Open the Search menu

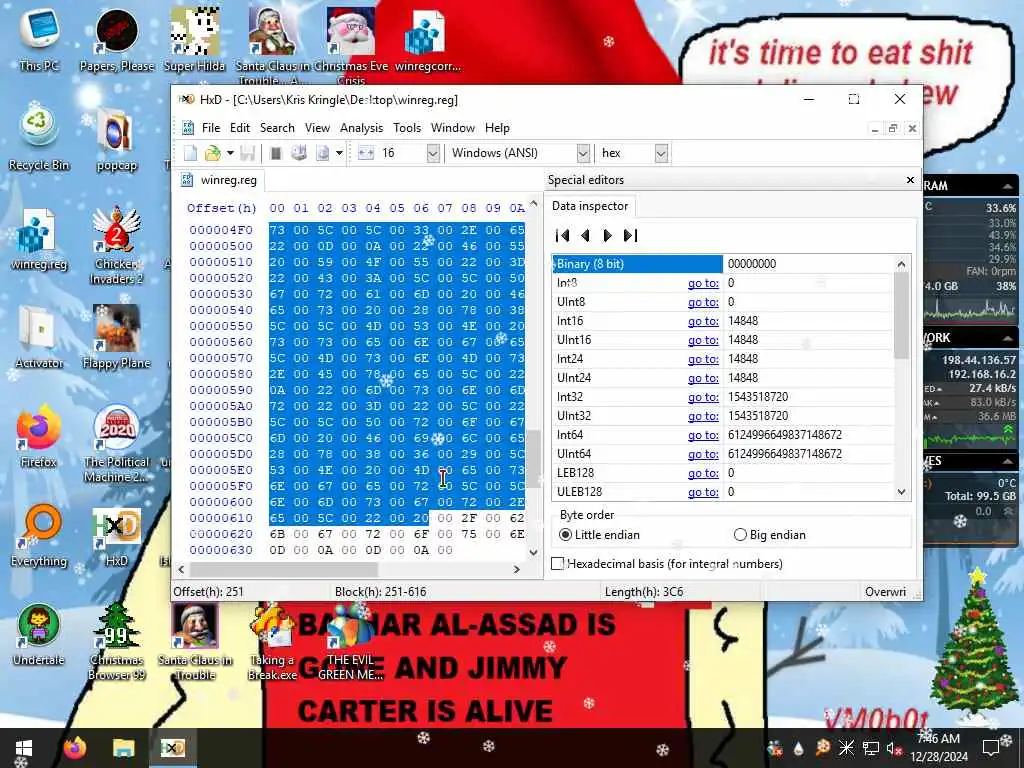(x=277, y=128)
